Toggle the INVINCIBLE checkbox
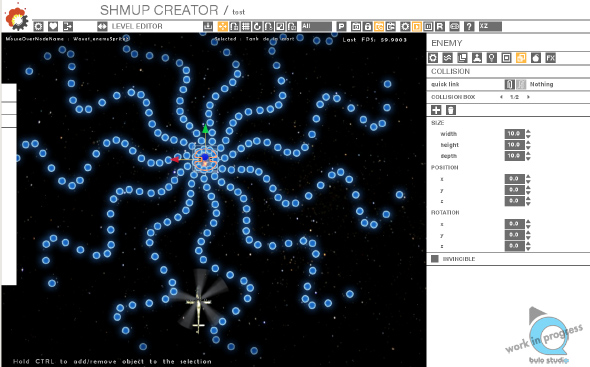This screenshot has width=590, height=367. click(435, 259)
